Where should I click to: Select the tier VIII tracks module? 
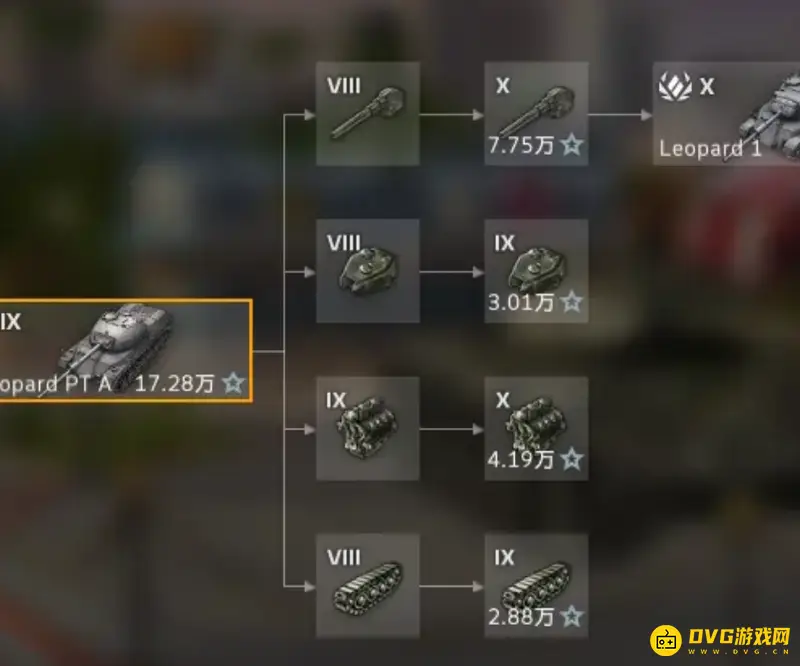[x=368, y=586]
